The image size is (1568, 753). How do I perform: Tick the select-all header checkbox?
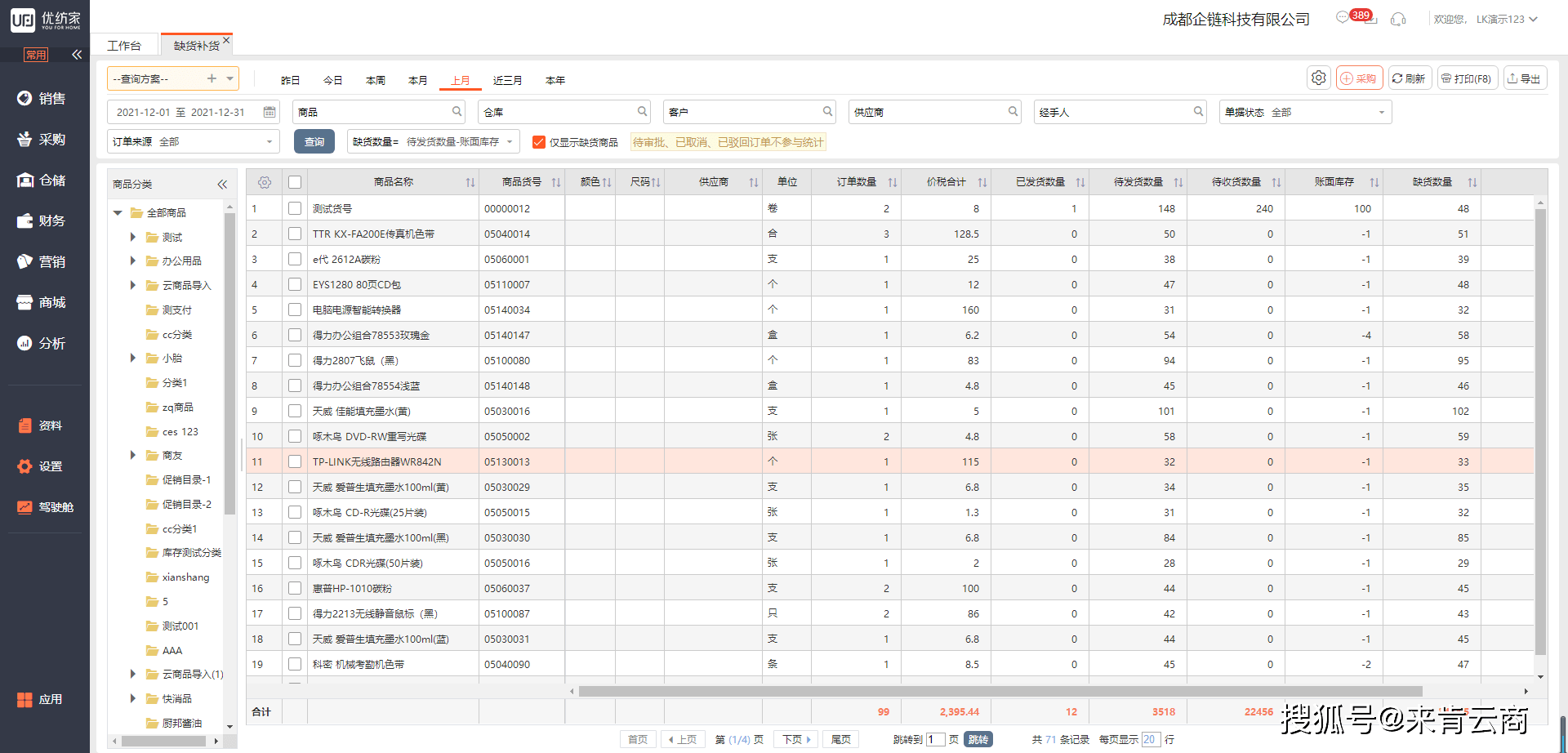[x=295, y=182]
